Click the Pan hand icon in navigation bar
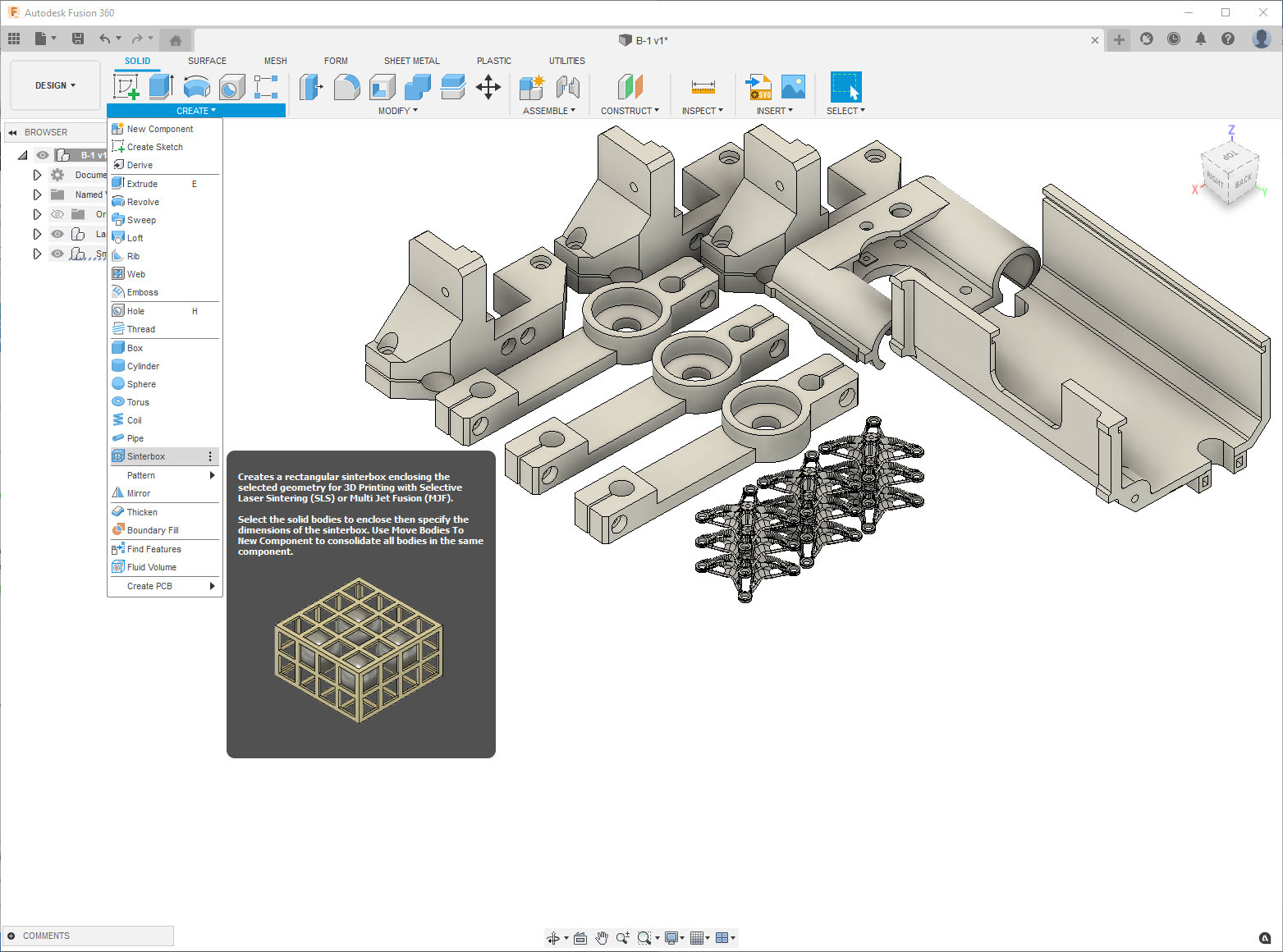1283x952 pixels. coord(602,937)
